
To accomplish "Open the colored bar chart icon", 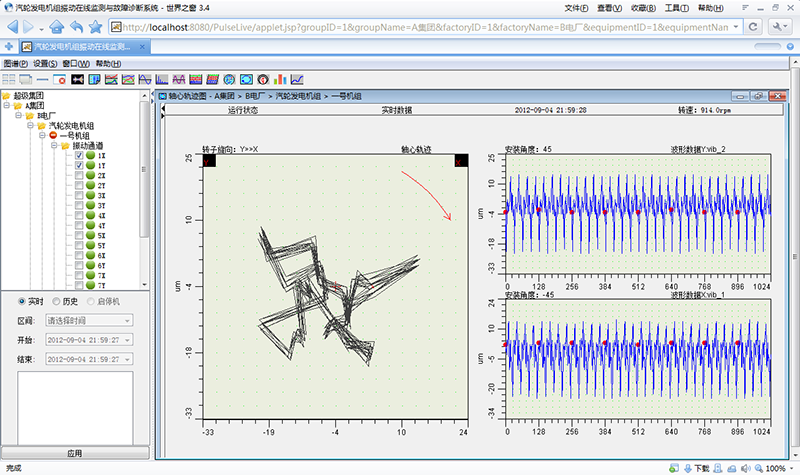I will coord(280,79).
